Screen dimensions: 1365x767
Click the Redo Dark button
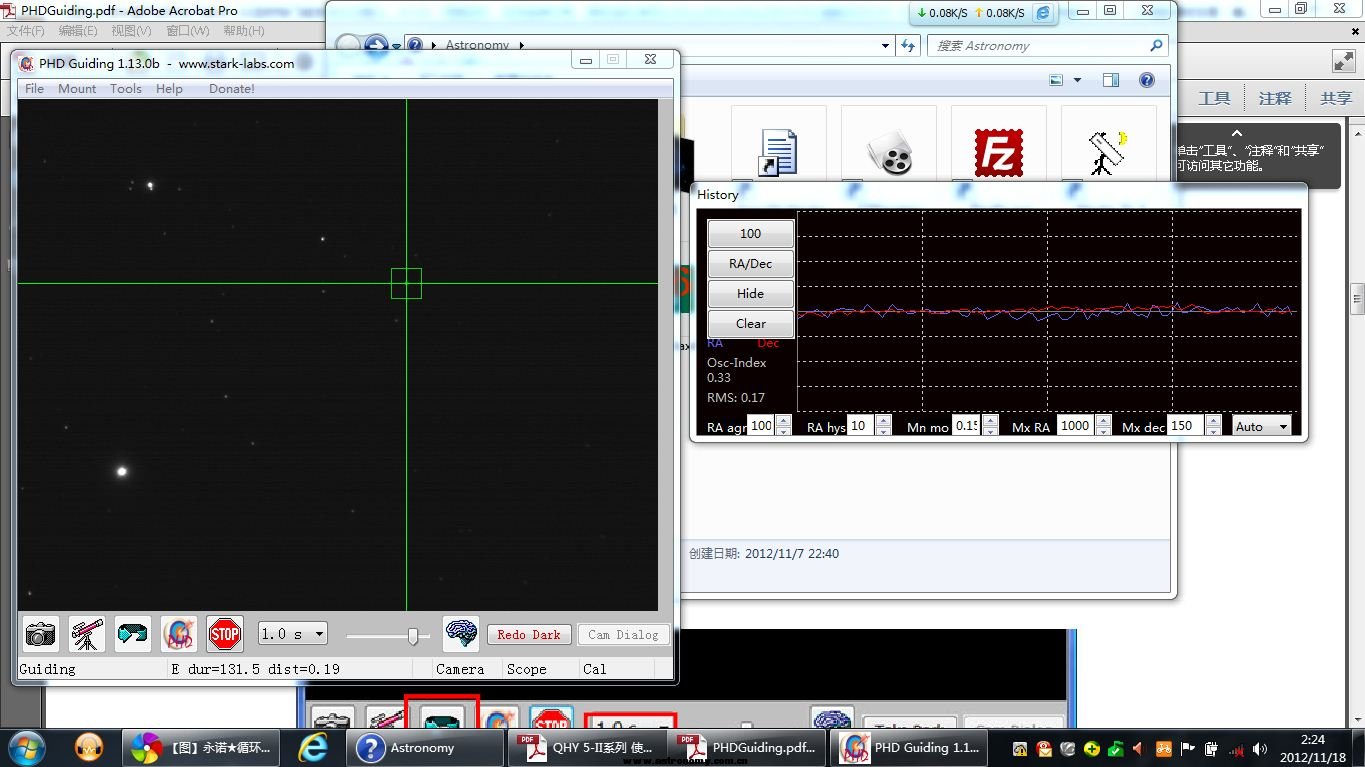tap(529, 635)
